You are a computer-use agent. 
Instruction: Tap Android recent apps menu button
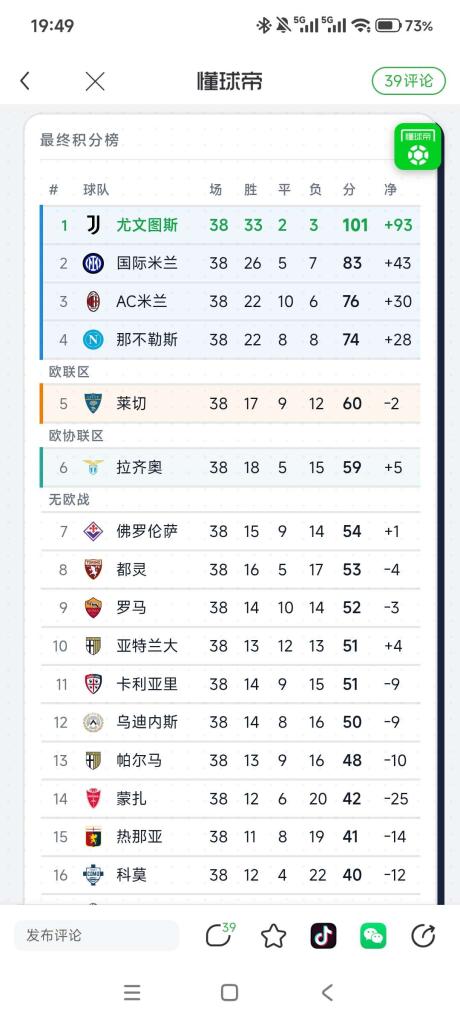pos(132,993)
